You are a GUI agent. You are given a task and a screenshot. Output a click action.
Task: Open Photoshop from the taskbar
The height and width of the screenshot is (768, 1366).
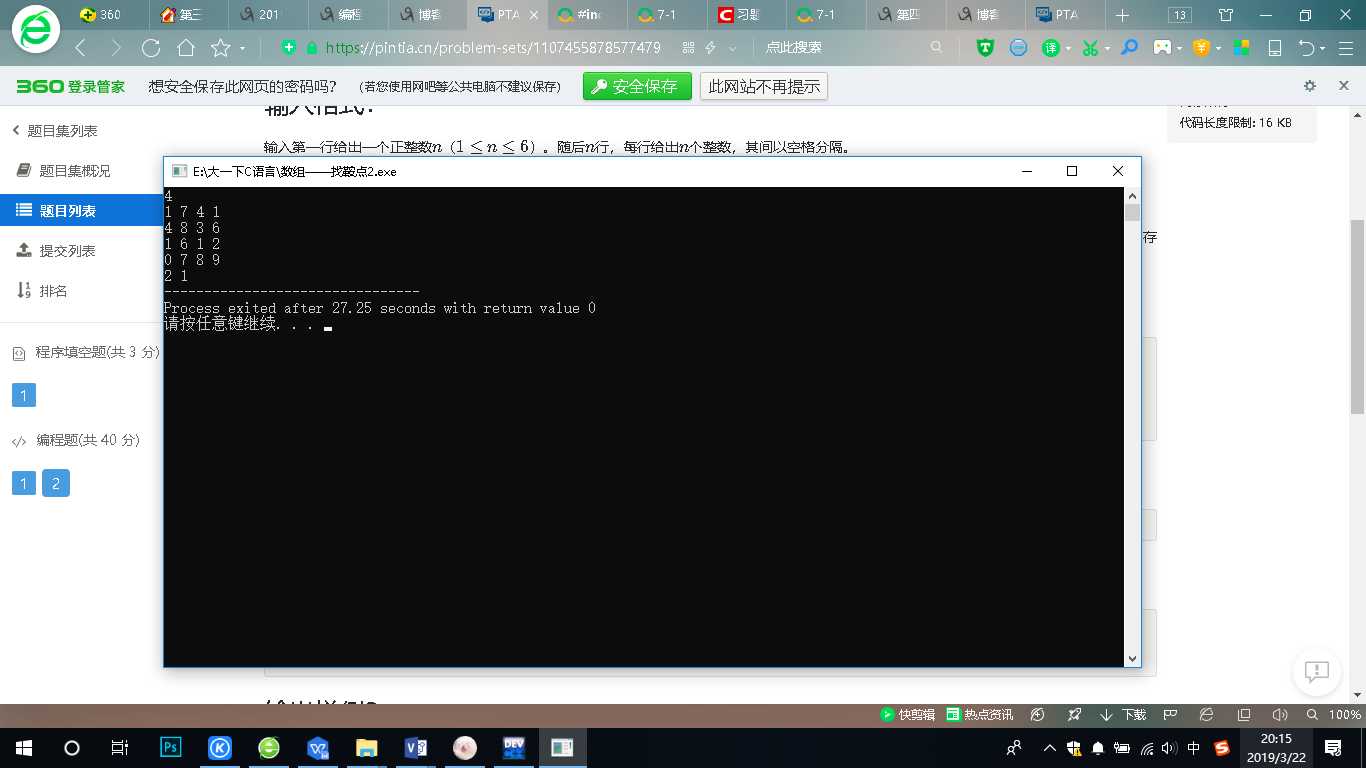coord(171,748)
